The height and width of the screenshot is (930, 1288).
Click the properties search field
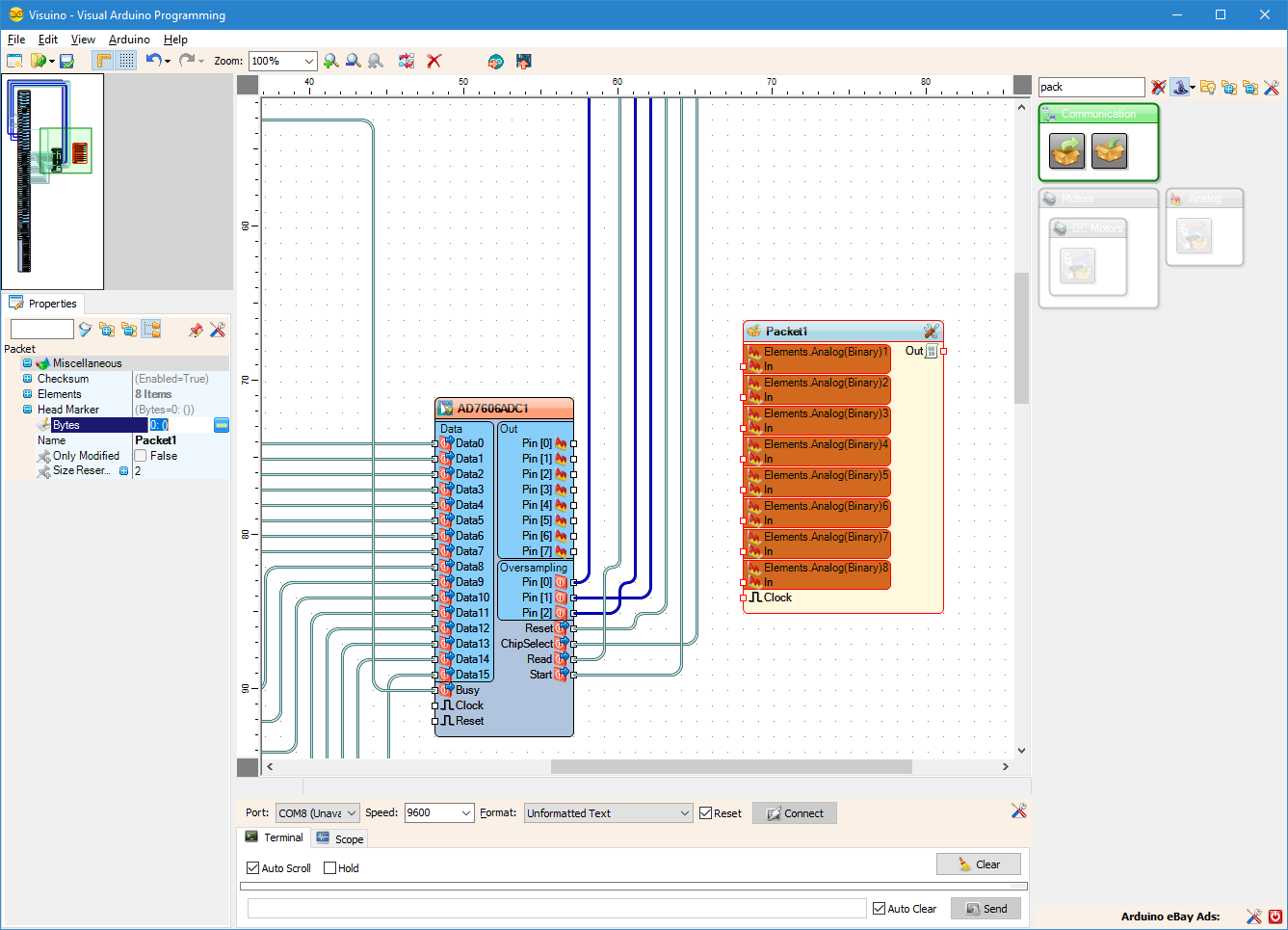pyautogui.click(x=41, y=330)
